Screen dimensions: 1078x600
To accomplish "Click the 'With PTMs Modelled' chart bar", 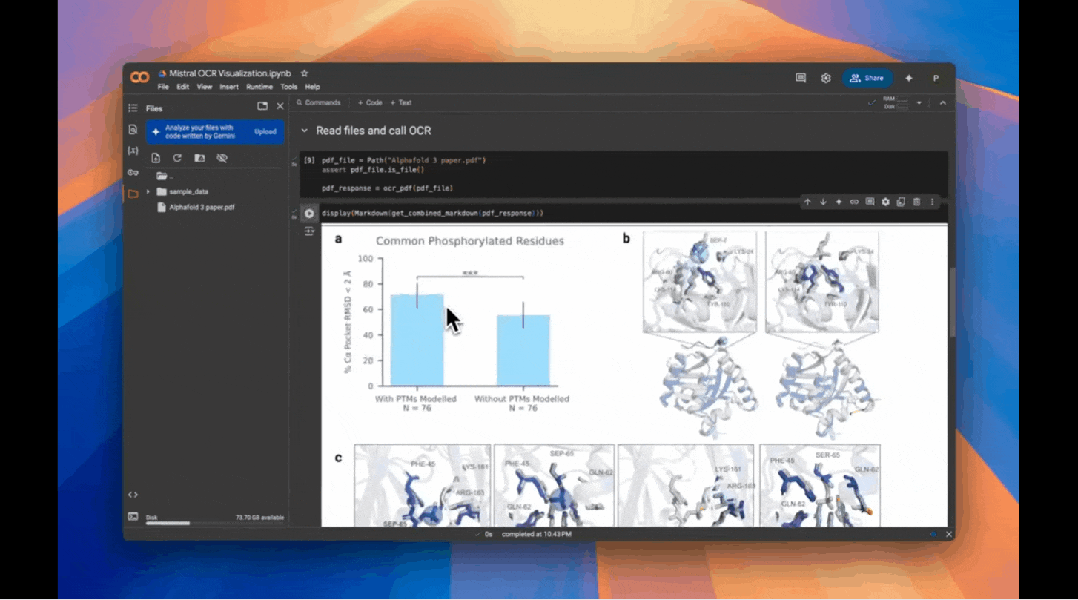I will (x=417, y=340).
